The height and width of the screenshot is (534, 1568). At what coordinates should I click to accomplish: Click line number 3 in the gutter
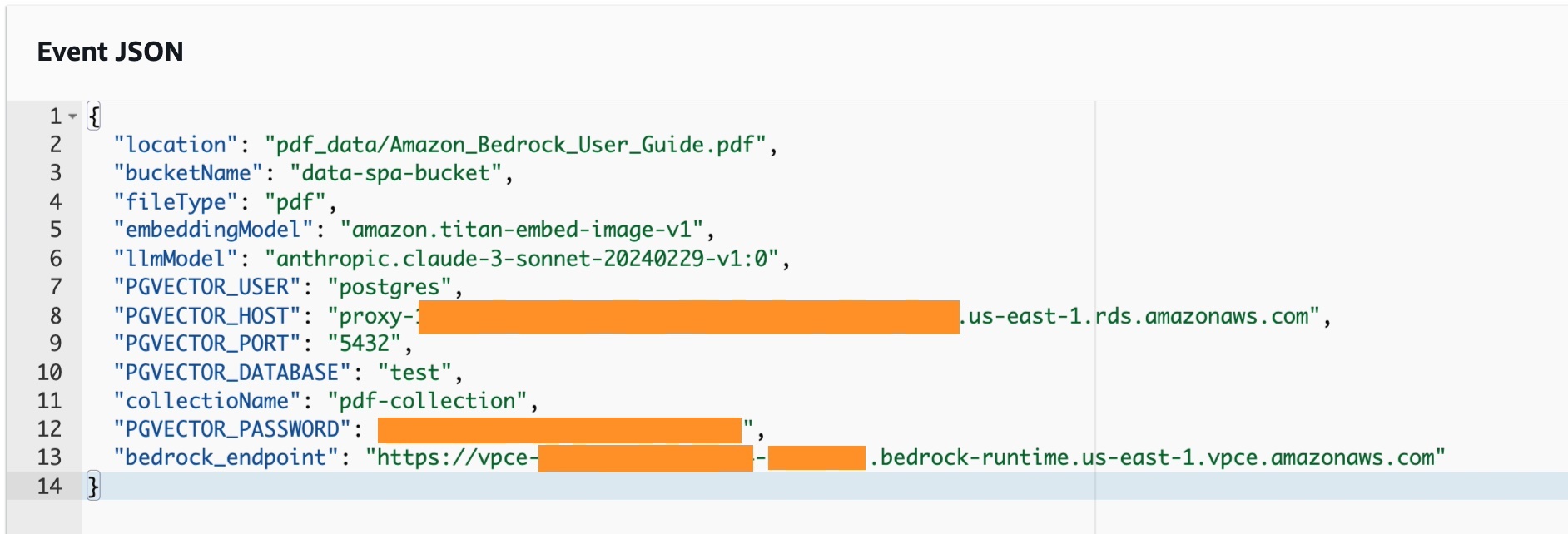(55, 173)
